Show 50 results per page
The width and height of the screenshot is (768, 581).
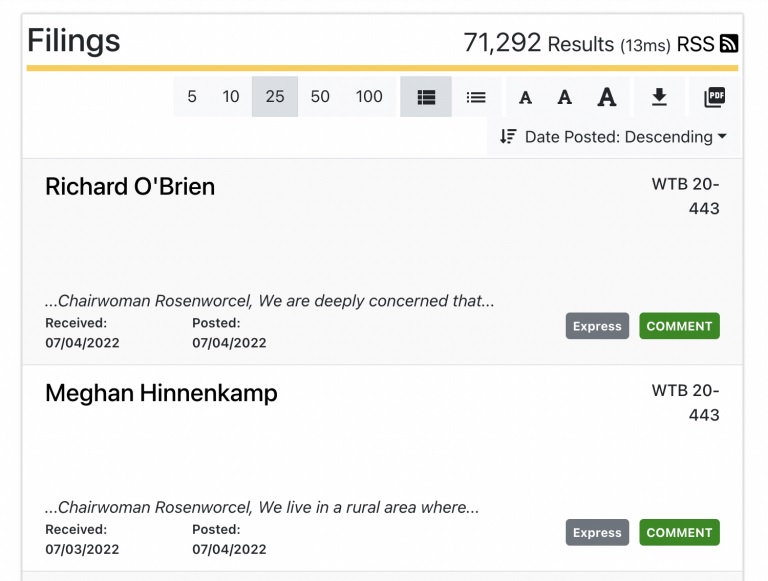[x=320, y=97]
